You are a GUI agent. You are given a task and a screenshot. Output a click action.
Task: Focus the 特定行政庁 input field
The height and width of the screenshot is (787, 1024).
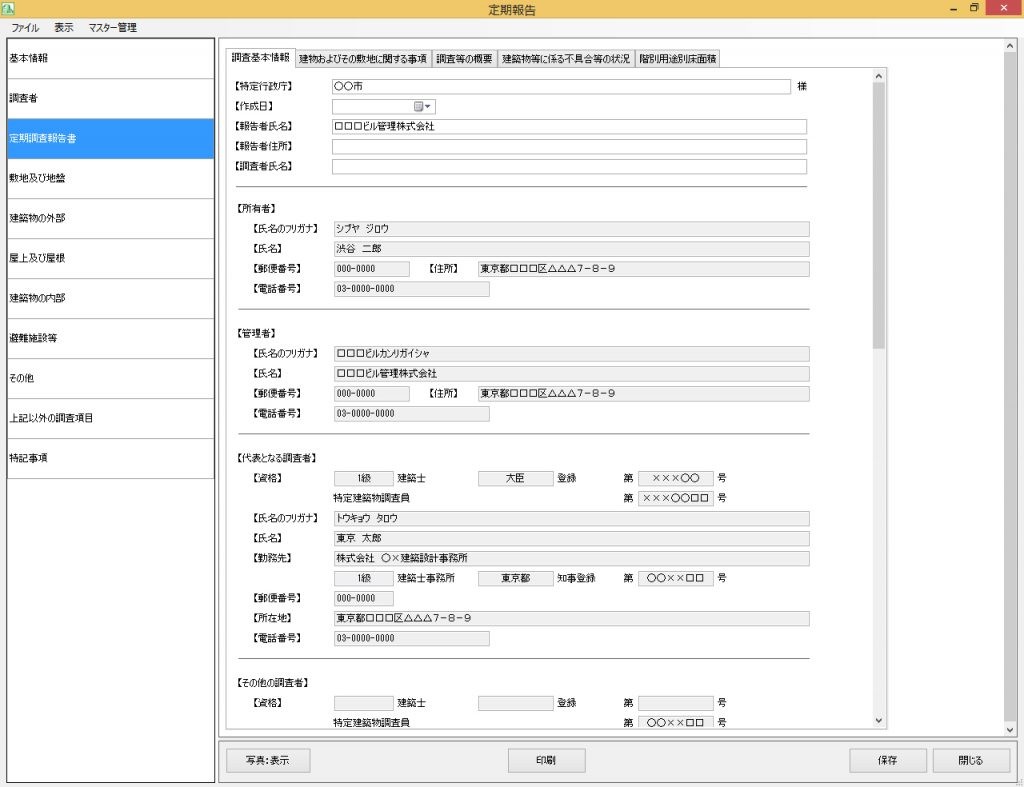(561, 86)
